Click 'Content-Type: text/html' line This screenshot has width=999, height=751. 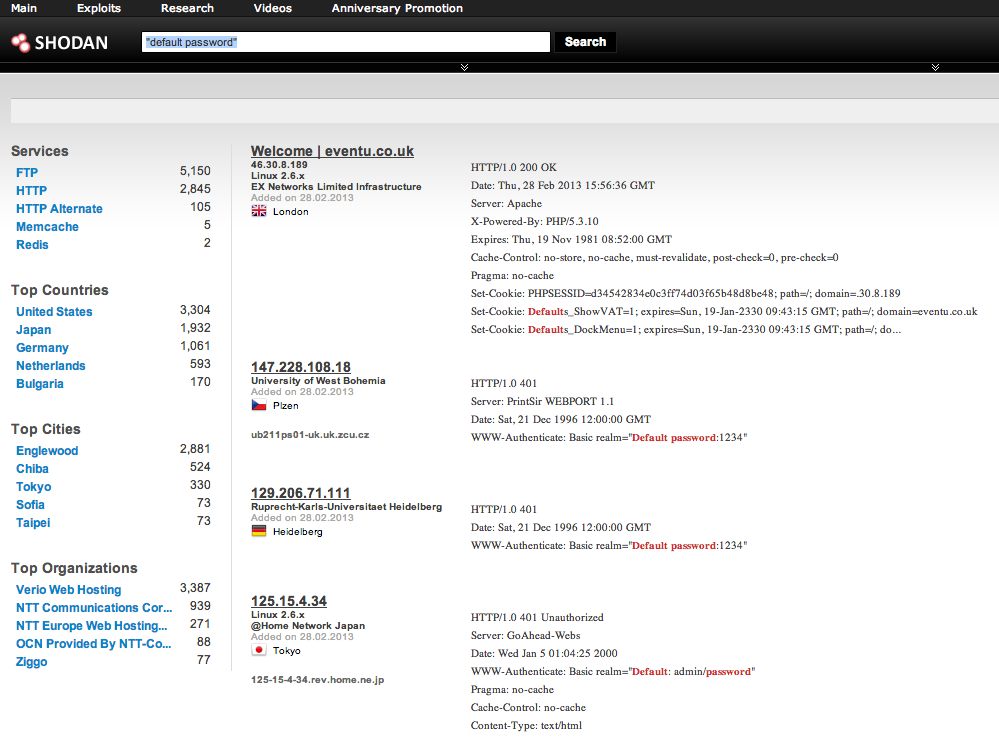526,725
